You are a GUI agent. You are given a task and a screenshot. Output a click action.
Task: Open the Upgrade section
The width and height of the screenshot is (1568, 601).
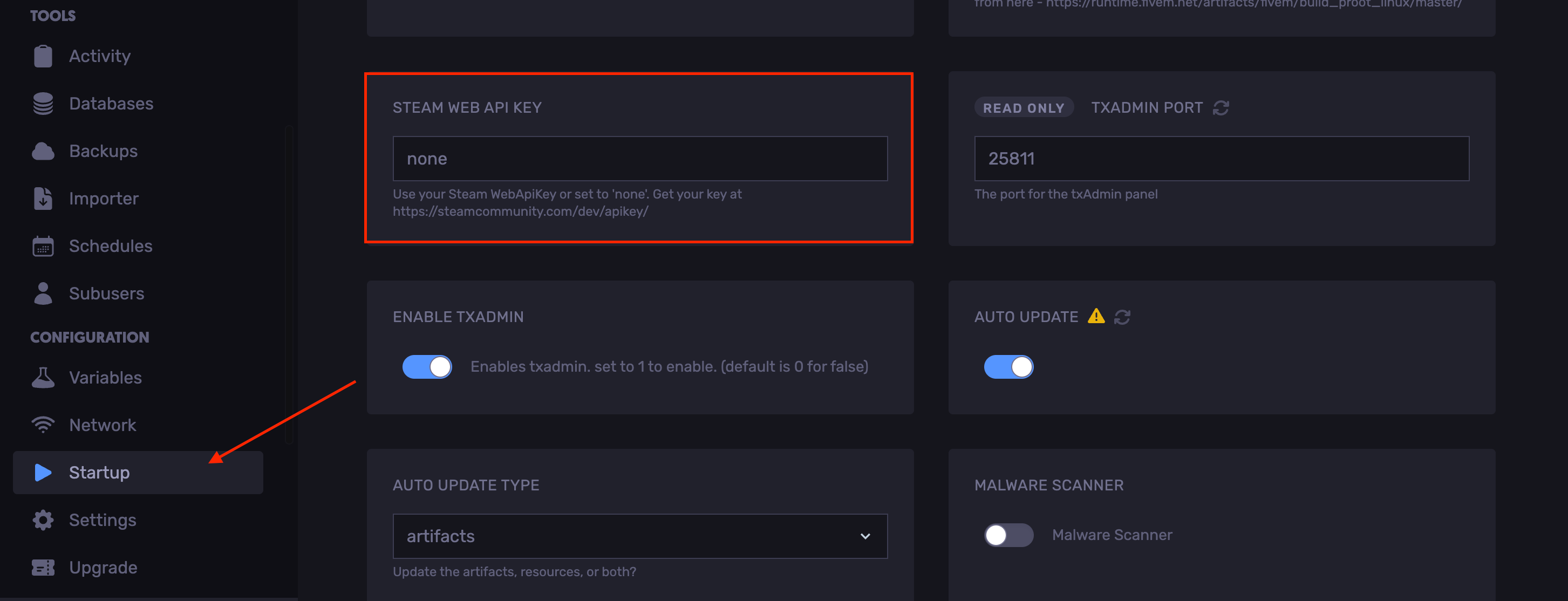pyautogui.click(x=103, y=568)
